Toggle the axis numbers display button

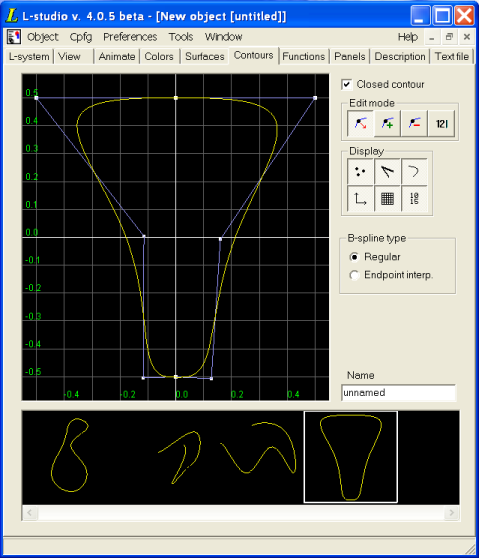[x=414, y=199]
